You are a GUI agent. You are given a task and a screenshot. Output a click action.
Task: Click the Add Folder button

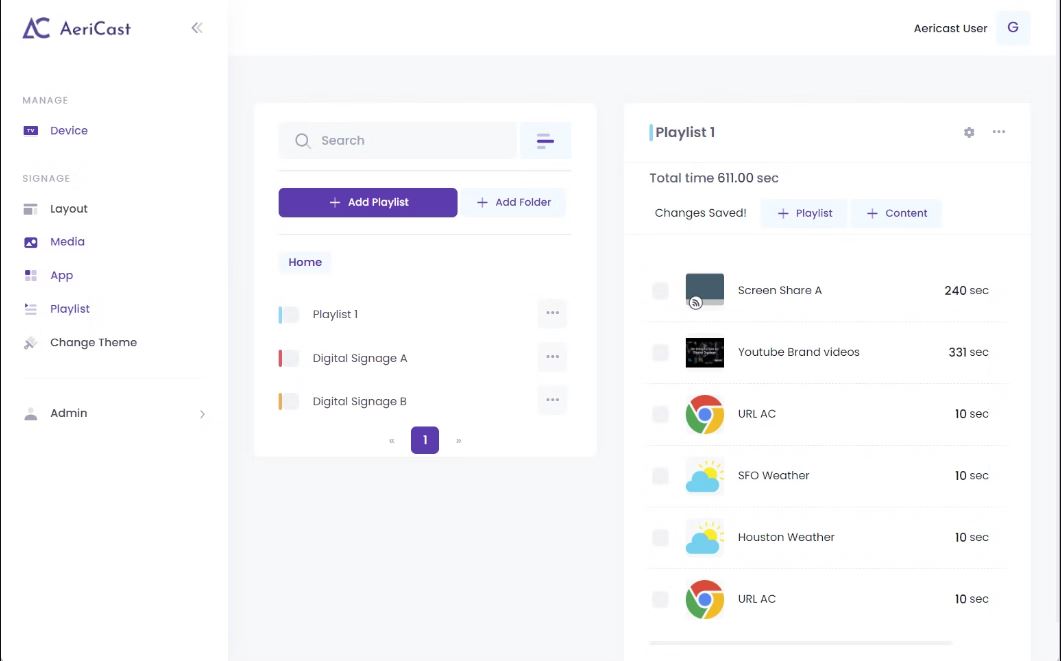coord(514,202)
